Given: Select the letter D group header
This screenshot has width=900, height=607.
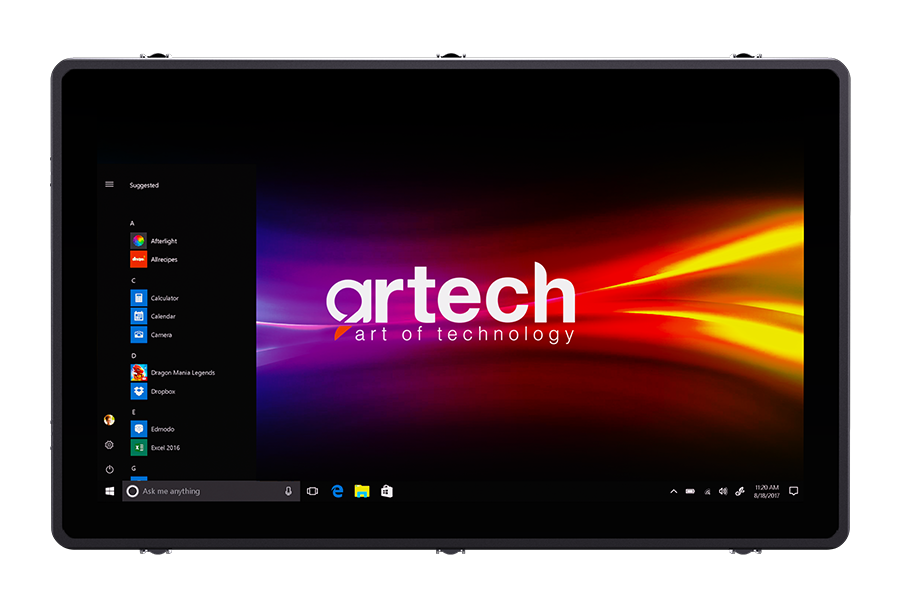Looking at the screenshot, I should click(x=133, y=356).
